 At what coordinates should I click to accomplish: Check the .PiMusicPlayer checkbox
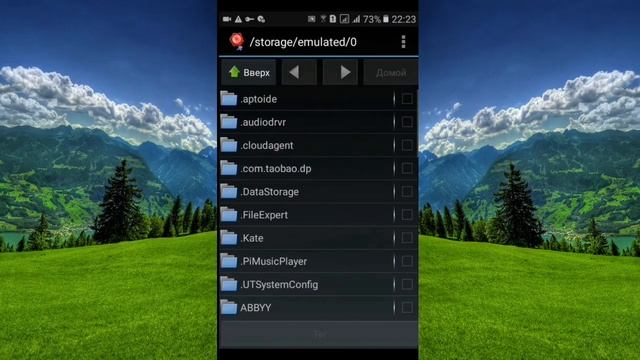[x=407, y=261]
